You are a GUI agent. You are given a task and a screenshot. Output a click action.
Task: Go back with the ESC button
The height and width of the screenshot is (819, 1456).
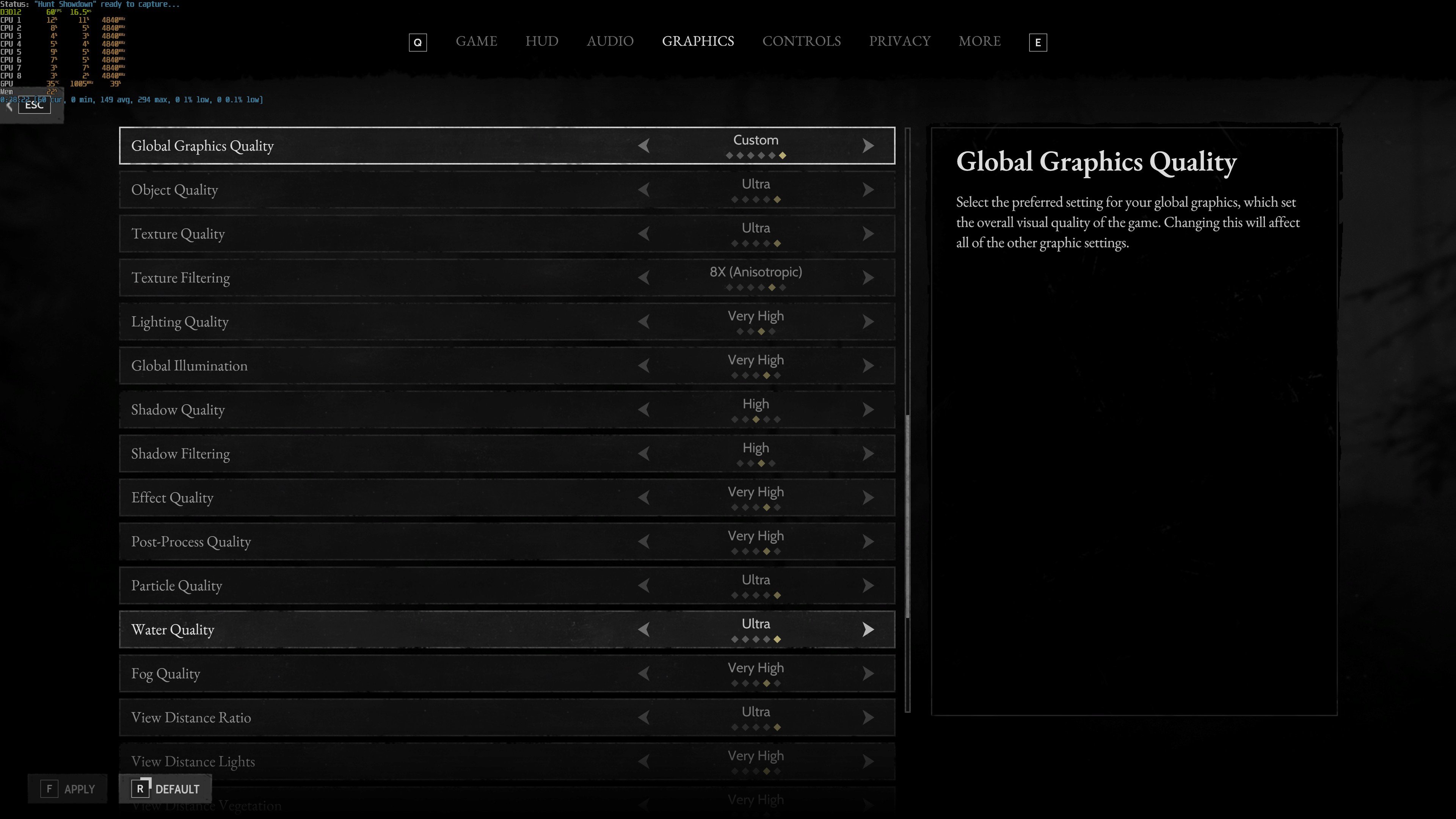(34, 105)
